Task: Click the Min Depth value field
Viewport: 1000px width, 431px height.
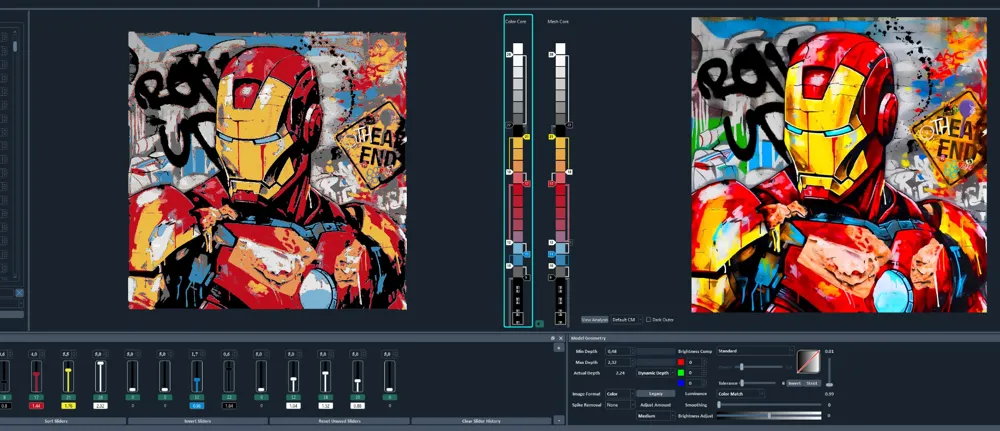Action: [619, 351]
